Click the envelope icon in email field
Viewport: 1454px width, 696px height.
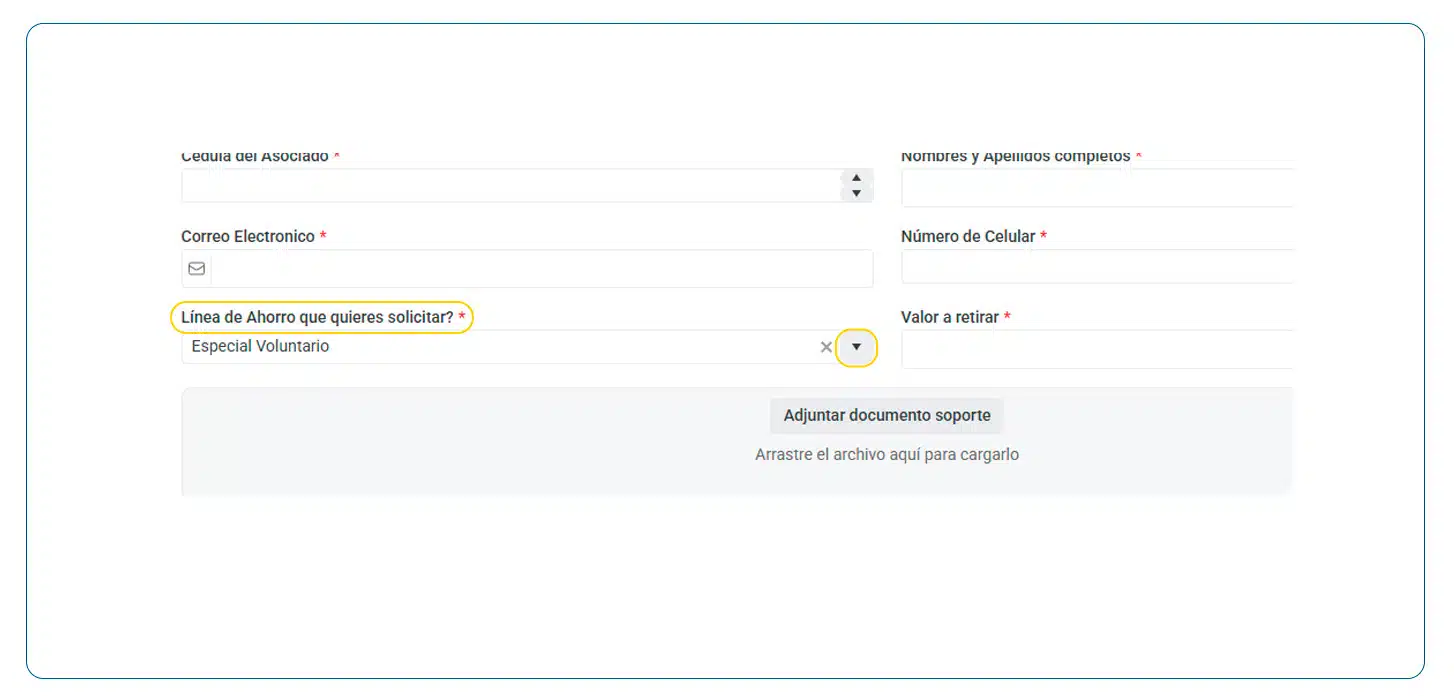(197, 269)
